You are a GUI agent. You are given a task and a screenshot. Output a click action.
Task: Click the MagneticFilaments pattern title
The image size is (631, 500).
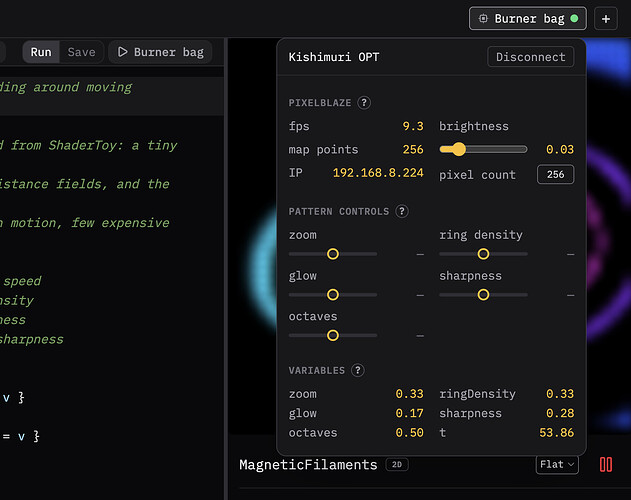tap(308, 465)
